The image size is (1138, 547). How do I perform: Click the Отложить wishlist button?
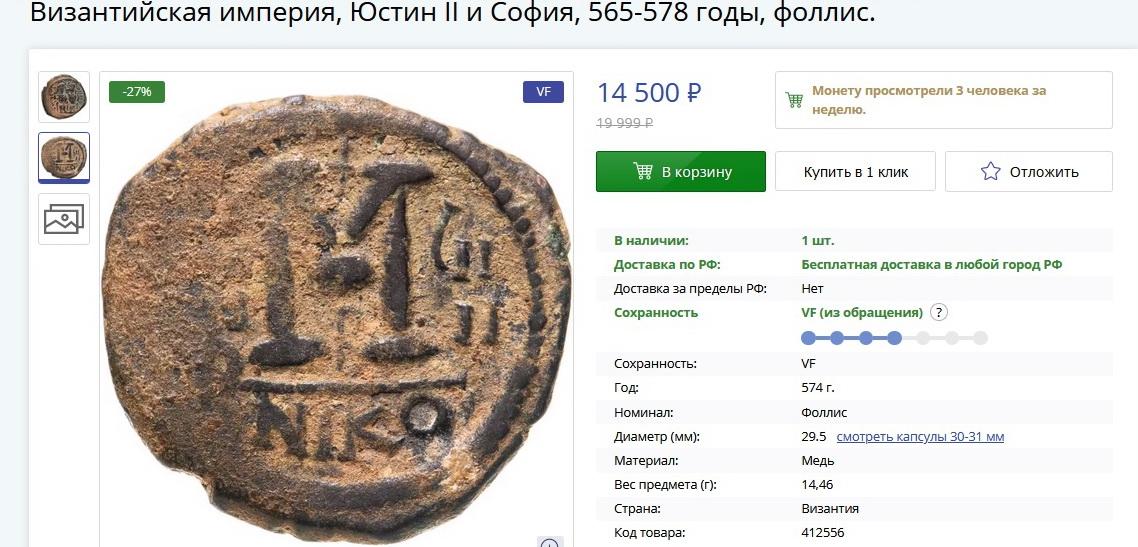[1028, 171]
